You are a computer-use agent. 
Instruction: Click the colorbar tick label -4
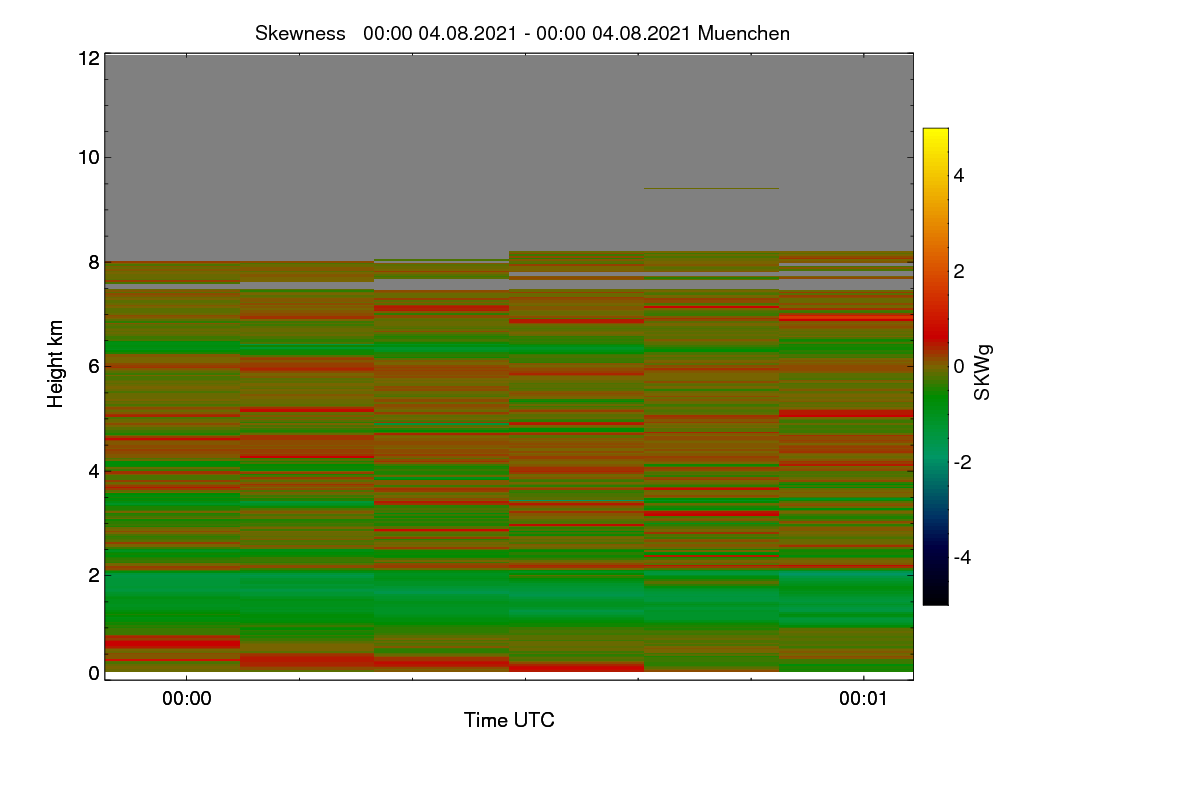964,557
